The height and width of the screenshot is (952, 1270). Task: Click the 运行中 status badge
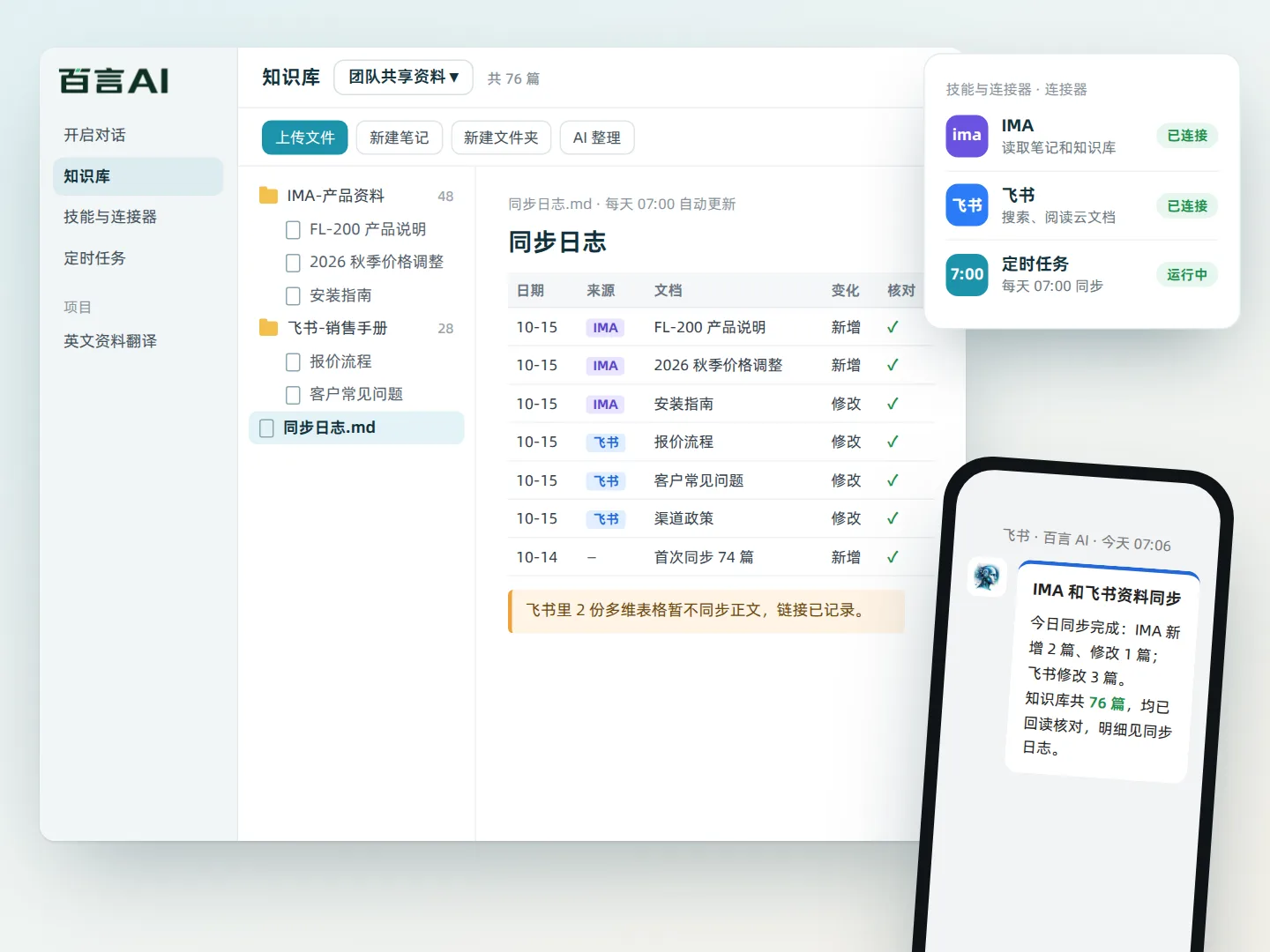point(1187,275)
